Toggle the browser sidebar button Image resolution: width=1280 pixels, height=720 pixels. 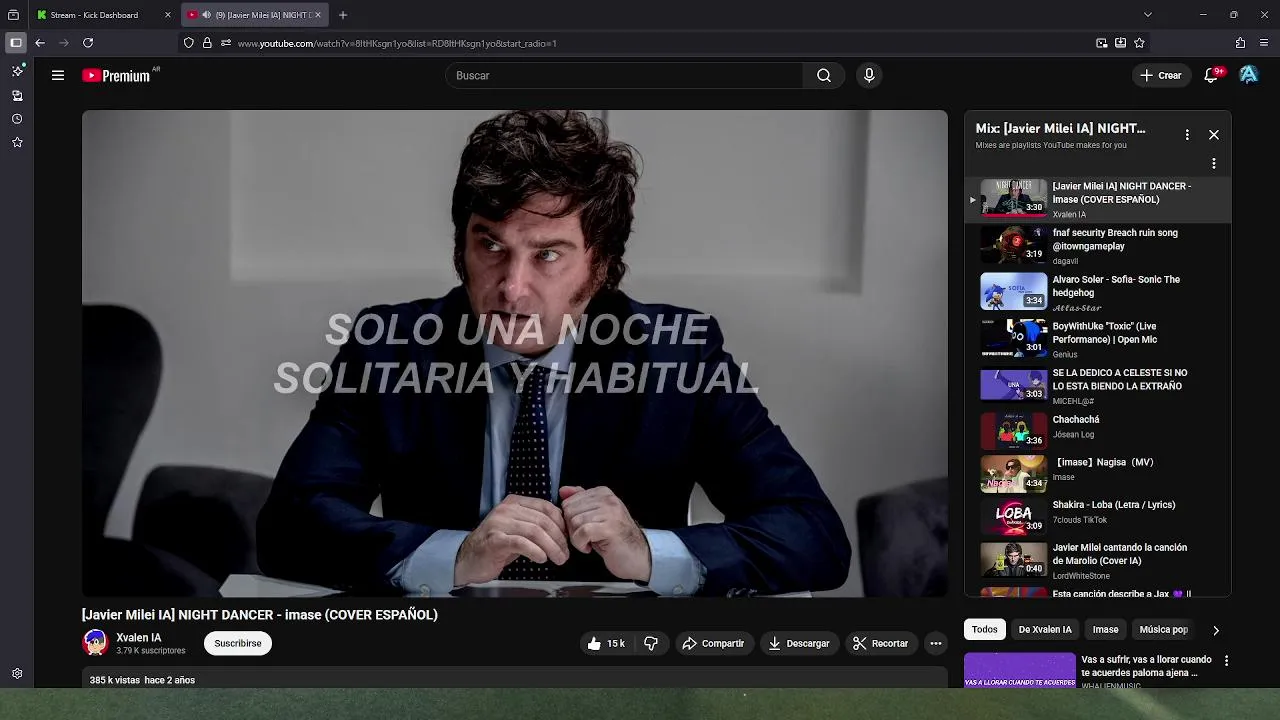point(15,43)
